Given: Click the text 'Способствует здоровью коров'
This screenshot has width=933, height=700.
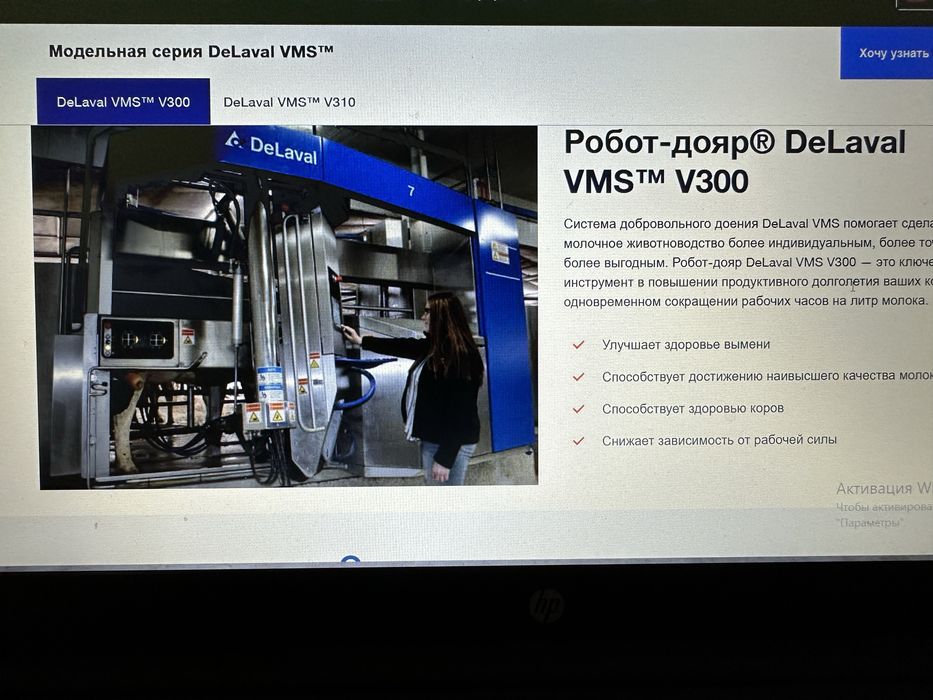Looking at the screenshot, I should coord(693,408).
